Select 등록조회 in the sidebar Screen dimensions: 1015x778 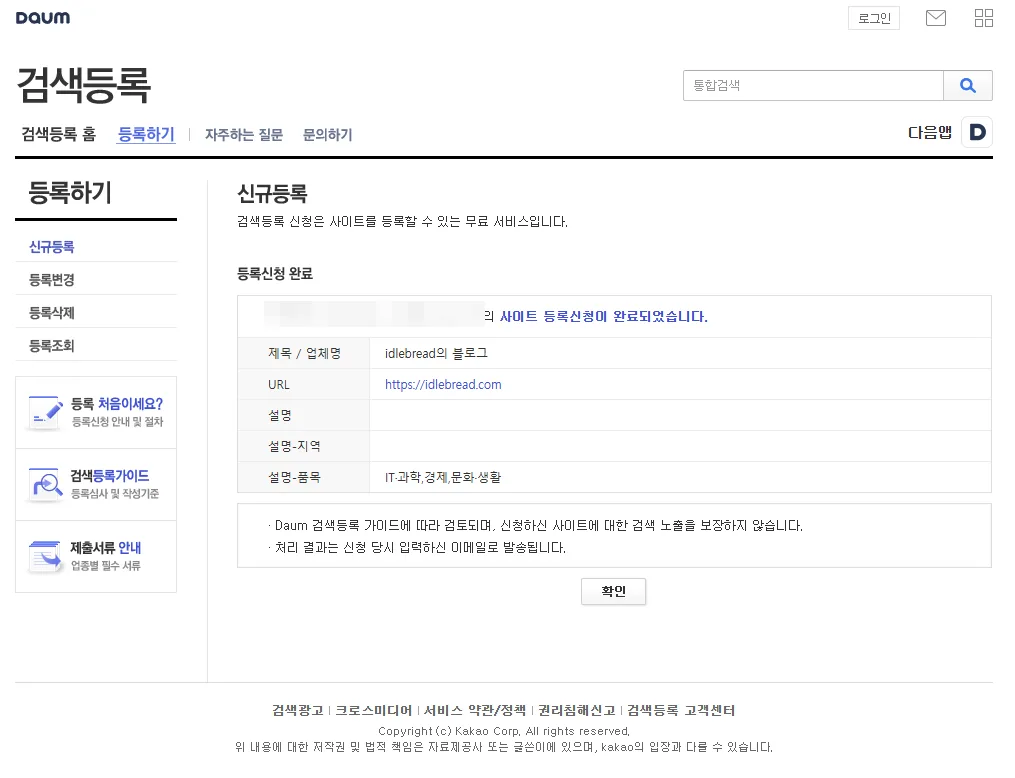(x=52, y=346)
